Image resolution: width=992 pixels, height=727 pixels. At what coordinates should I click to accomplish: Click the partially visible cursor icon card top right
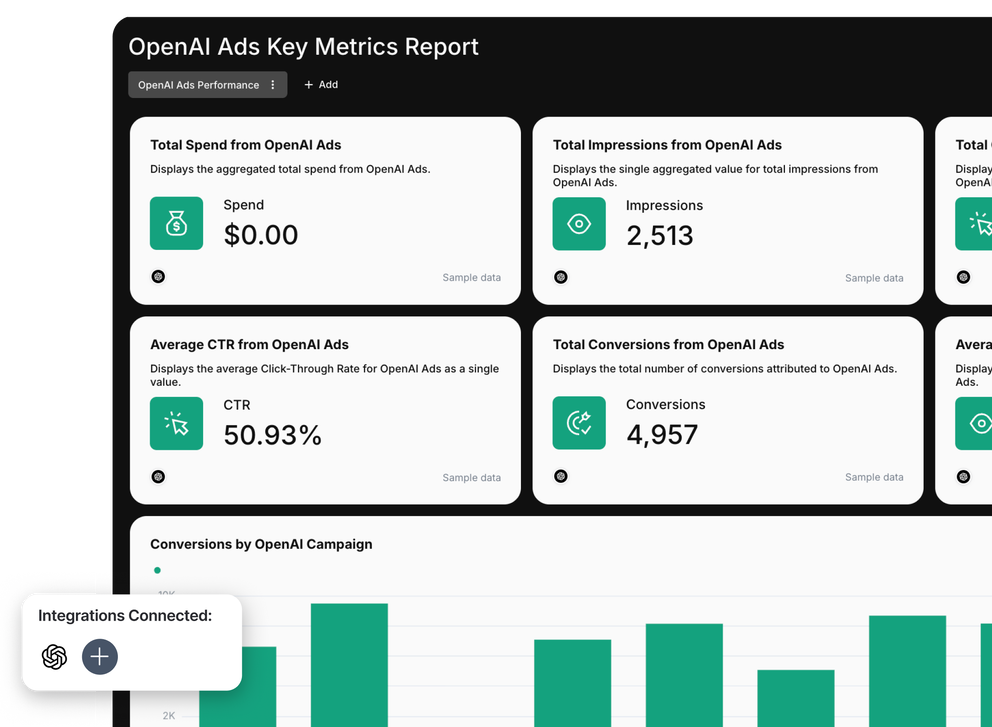[x=974, y=224]
